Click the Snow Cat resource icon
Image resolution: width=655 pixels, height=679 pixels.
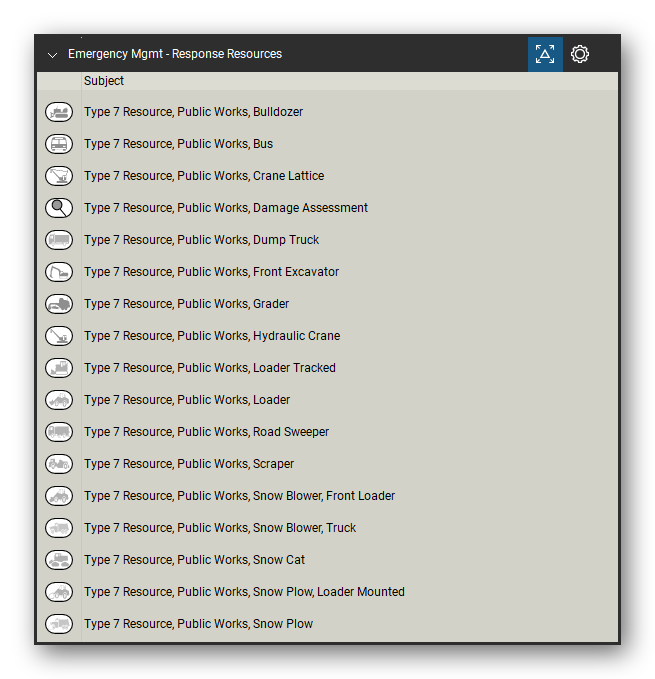pyautogui.click(x=59, y=560)
